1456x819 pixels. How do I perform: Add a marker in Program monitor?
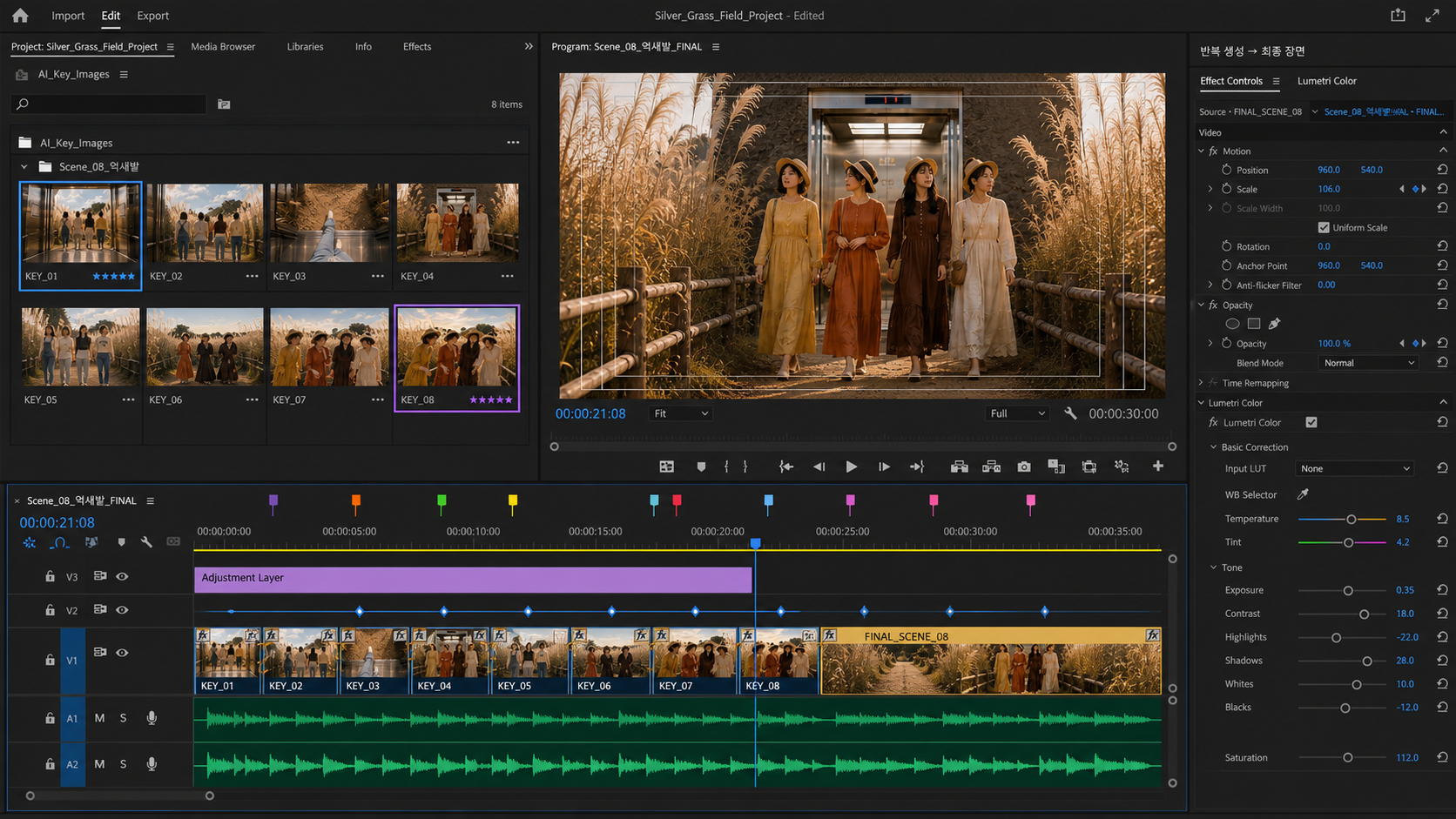coord(701,467)
